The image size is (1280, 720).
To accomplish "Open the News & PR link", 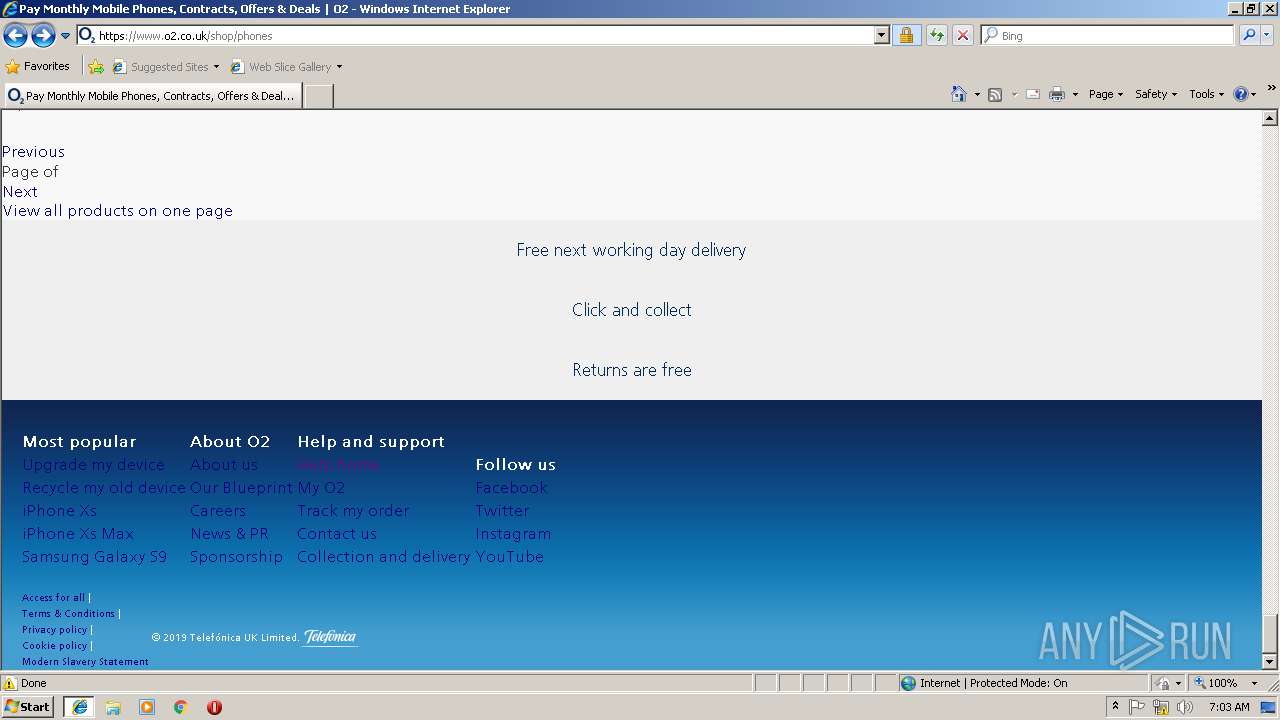I will tap(229, 534).
